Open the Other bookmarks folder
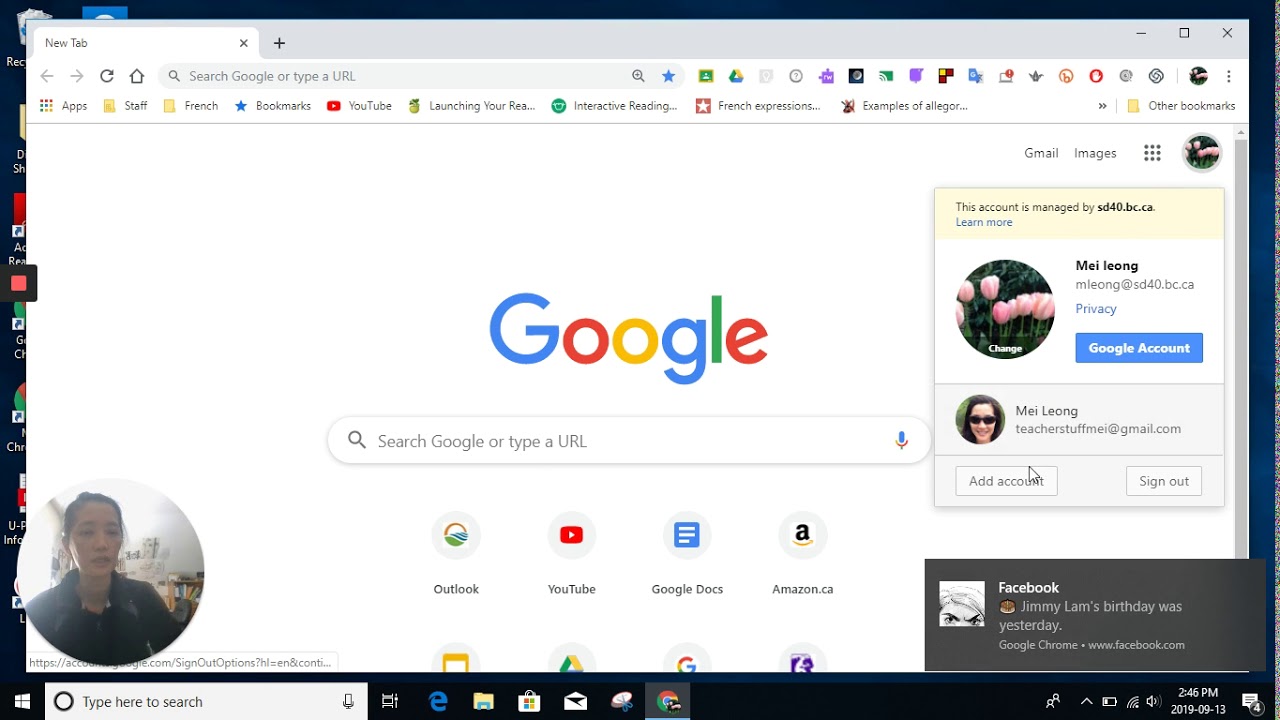Screen dimensions: 1280x720 tap(1181, 105)
